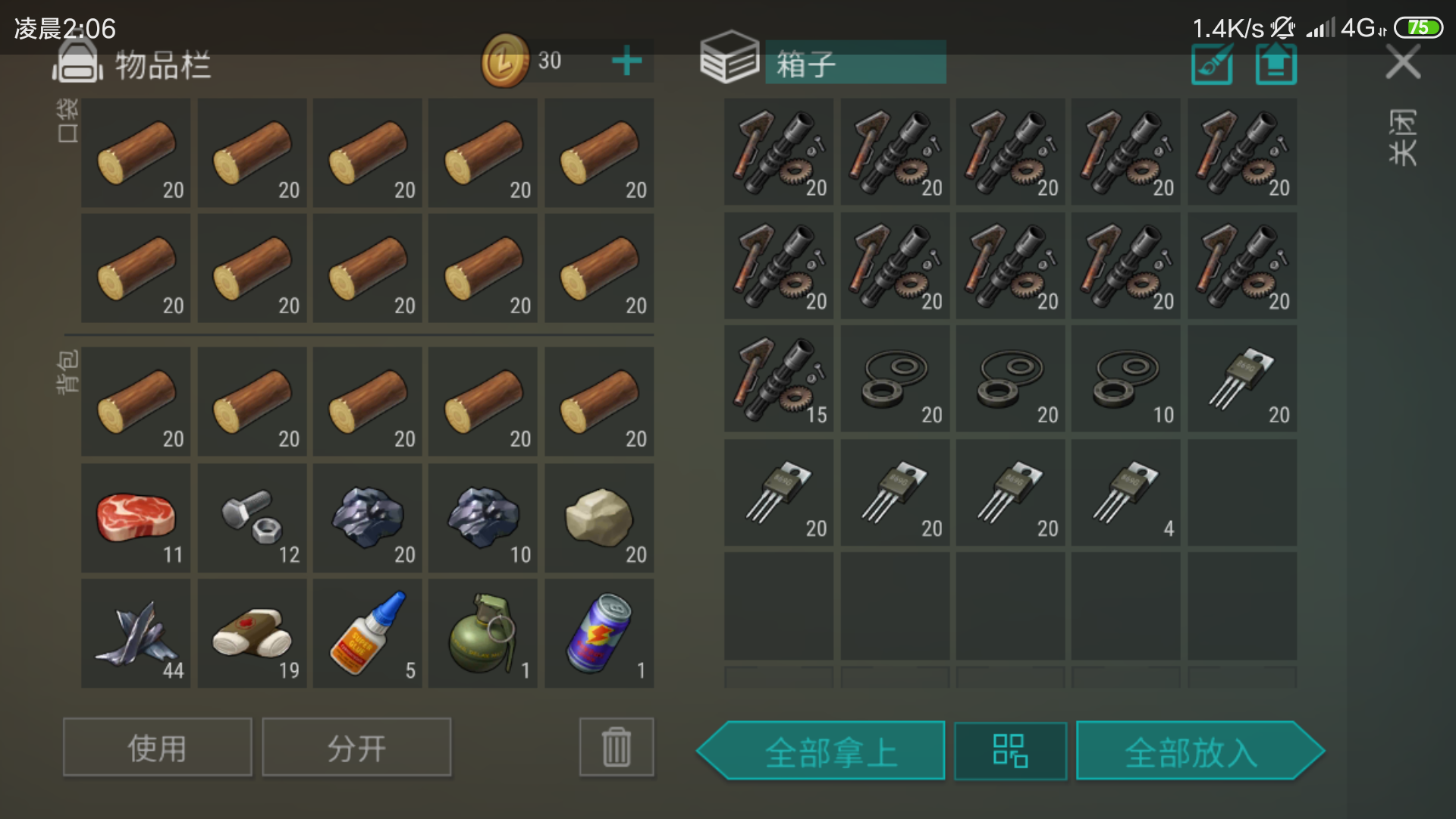Screen dimensions: 1456x819
Task: Select the bolts and nuts stack of 12
Action: click(x=253, y=519)
